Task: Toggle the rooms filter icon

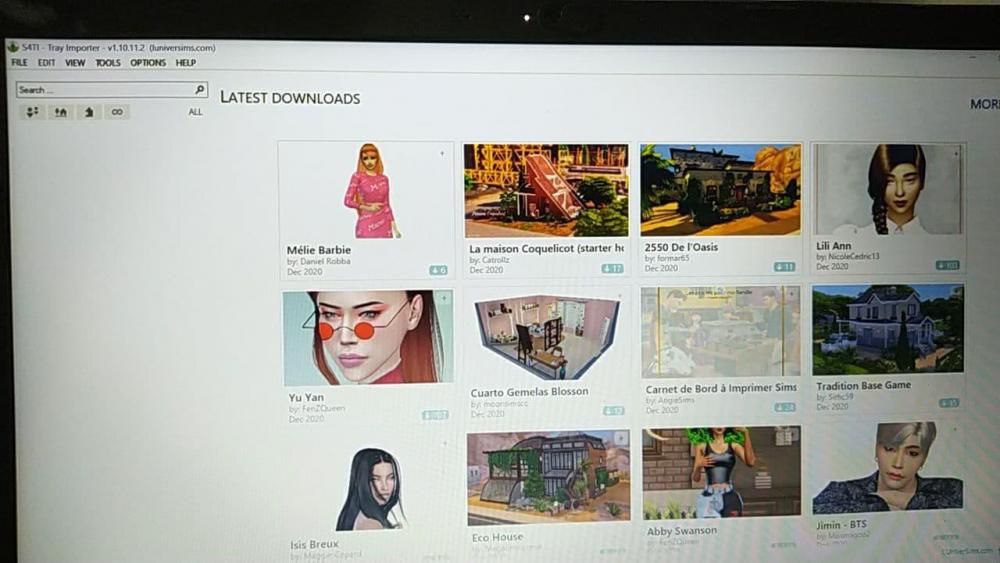Action: coord(89,112)
